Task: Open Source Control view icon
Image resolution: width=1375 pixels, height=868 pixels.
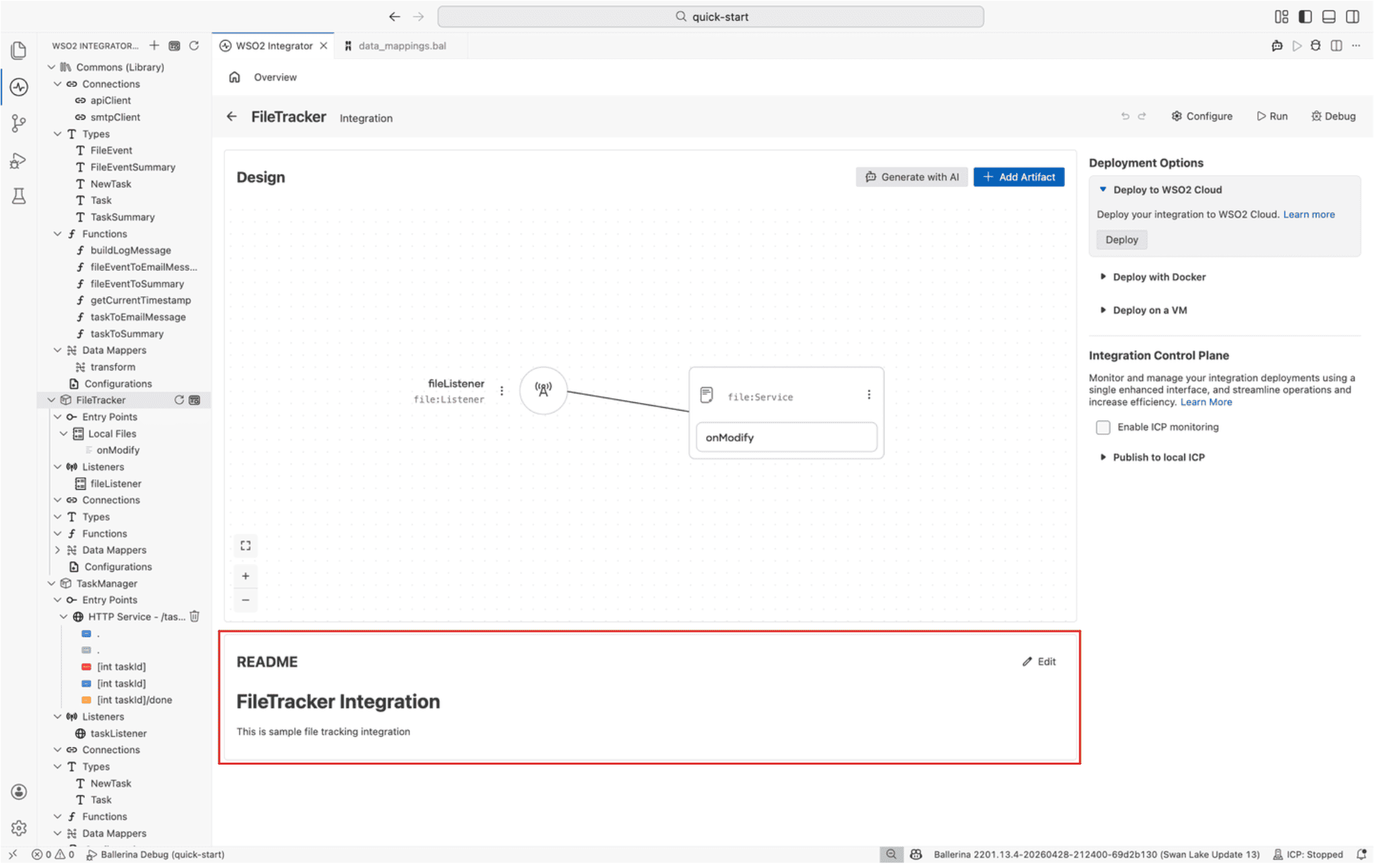Action: click(x=19, y=123)
